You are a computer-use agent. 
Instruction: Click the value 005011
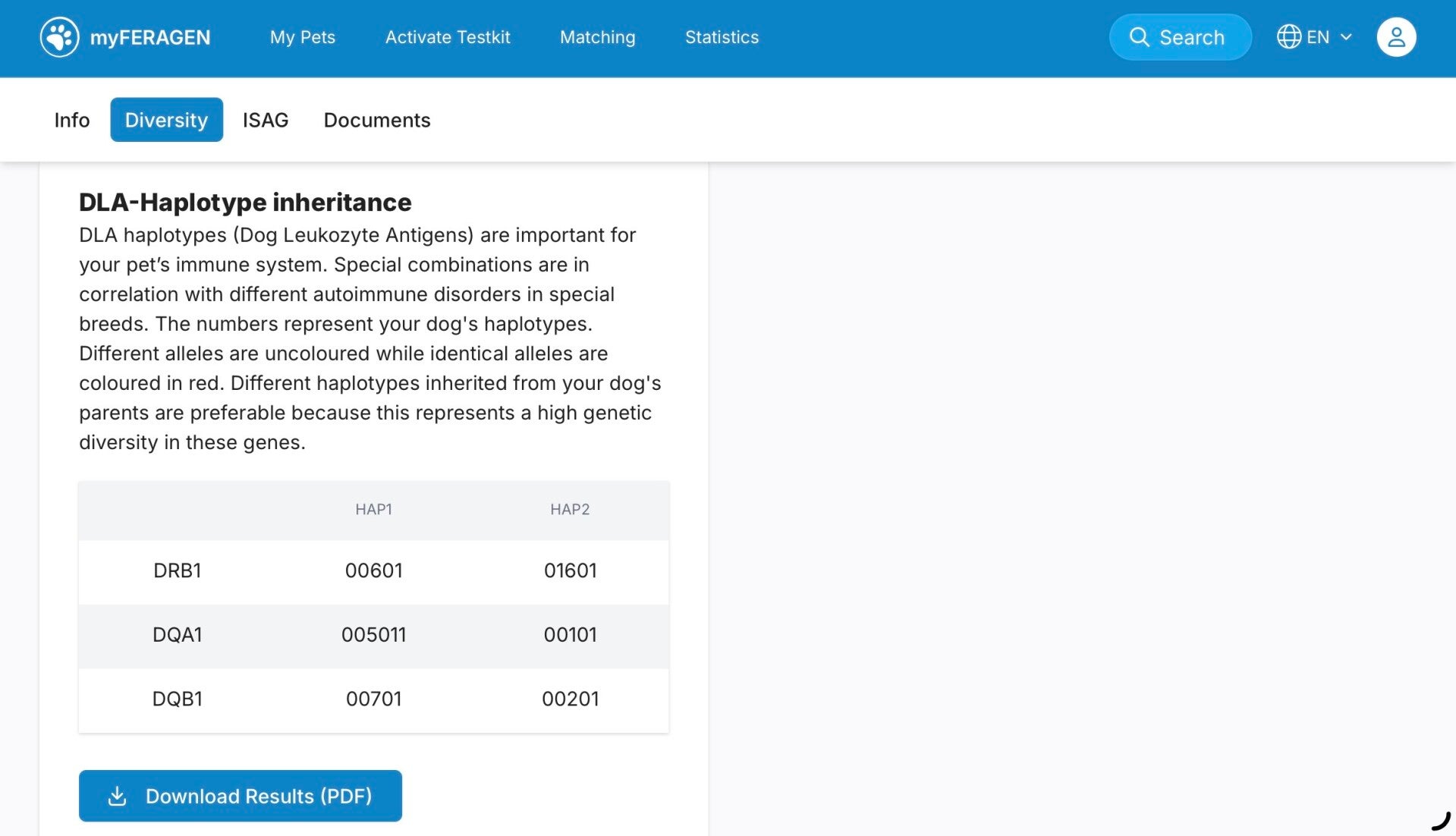click(373, 635)
